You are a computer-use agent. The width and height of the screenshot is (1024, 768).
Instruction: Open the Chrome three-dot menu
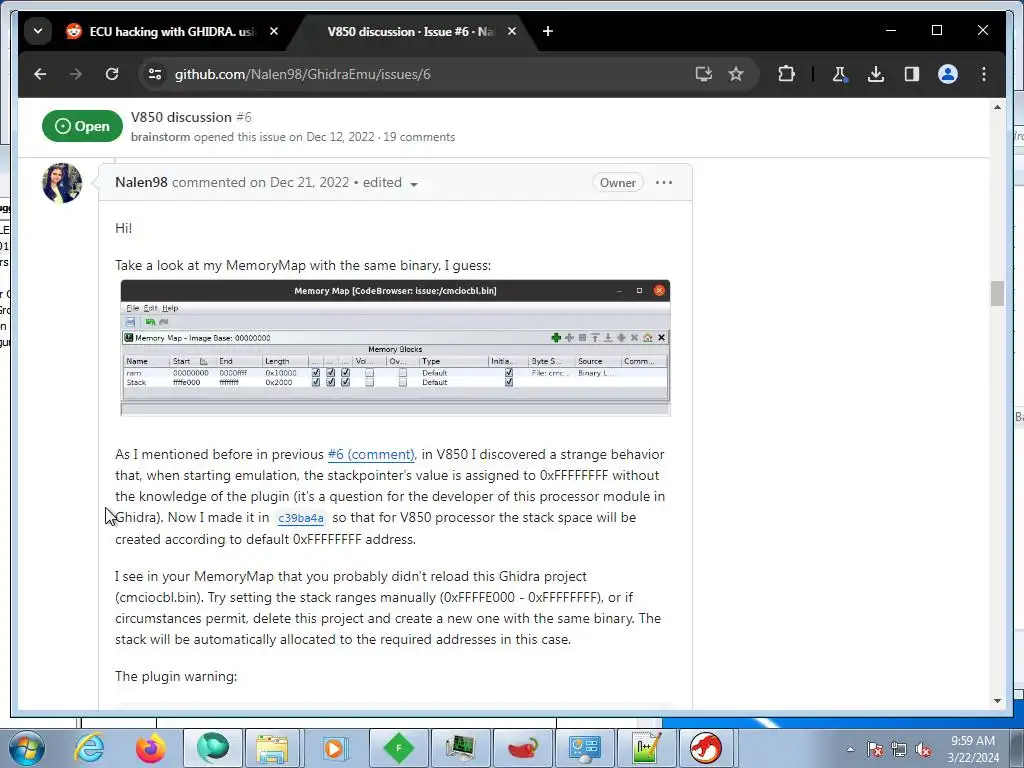pos(984,74)
